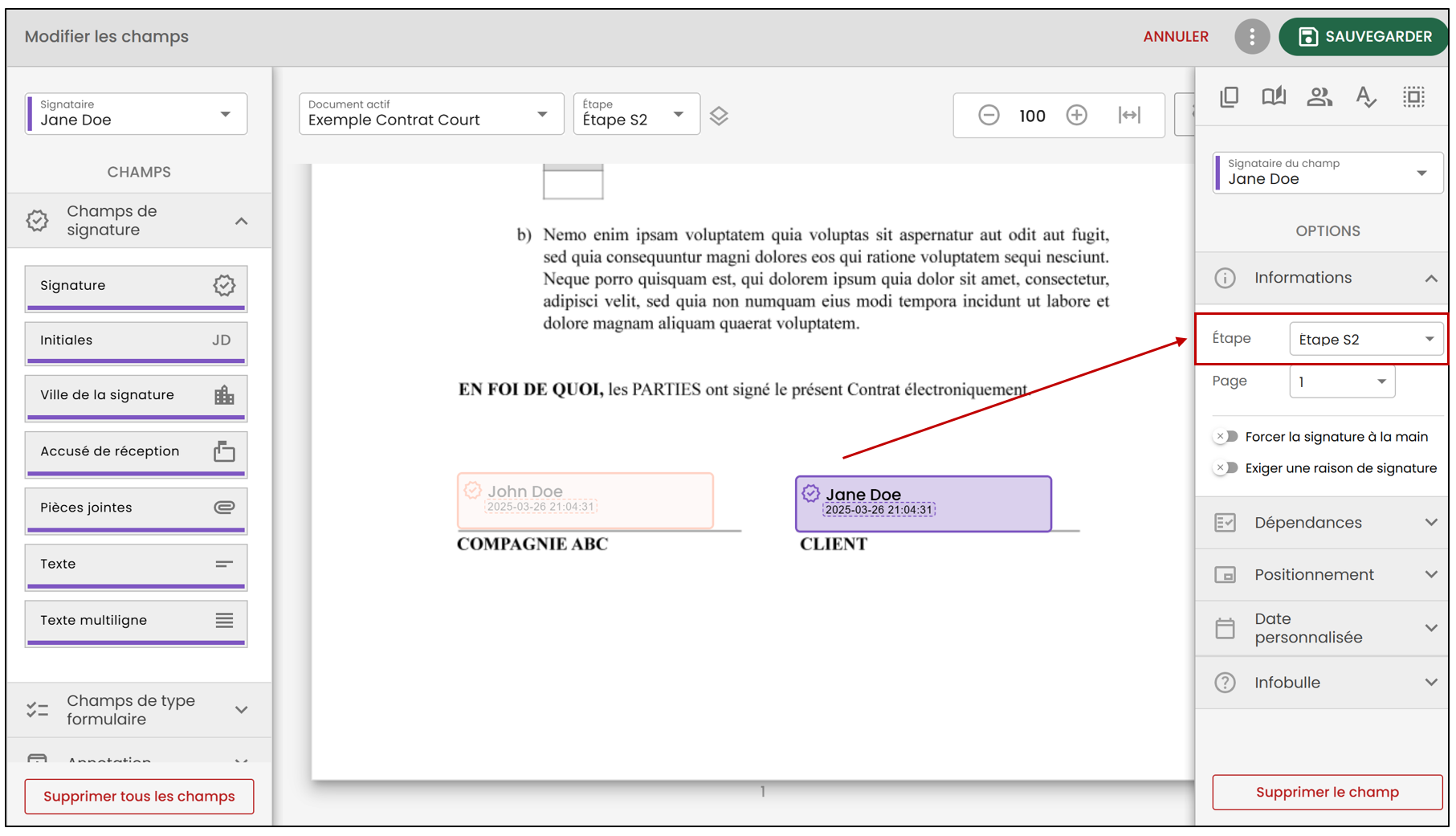Select the Jane Doe signature field on document
Screen dimensions: 1456x836
pos(923,504)
